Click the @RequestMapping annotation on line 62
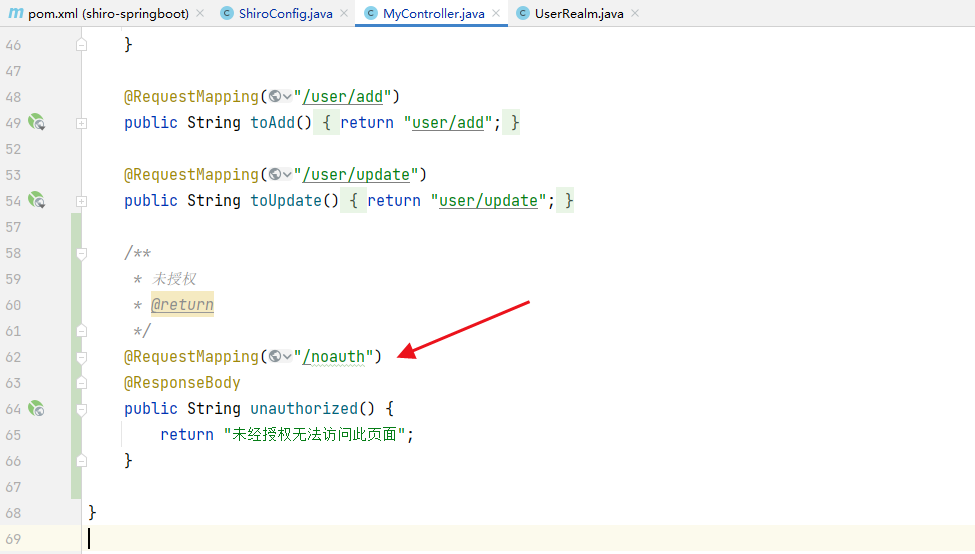Image resolution: width=975 pixels, height=554 pixels. [192, 357]
